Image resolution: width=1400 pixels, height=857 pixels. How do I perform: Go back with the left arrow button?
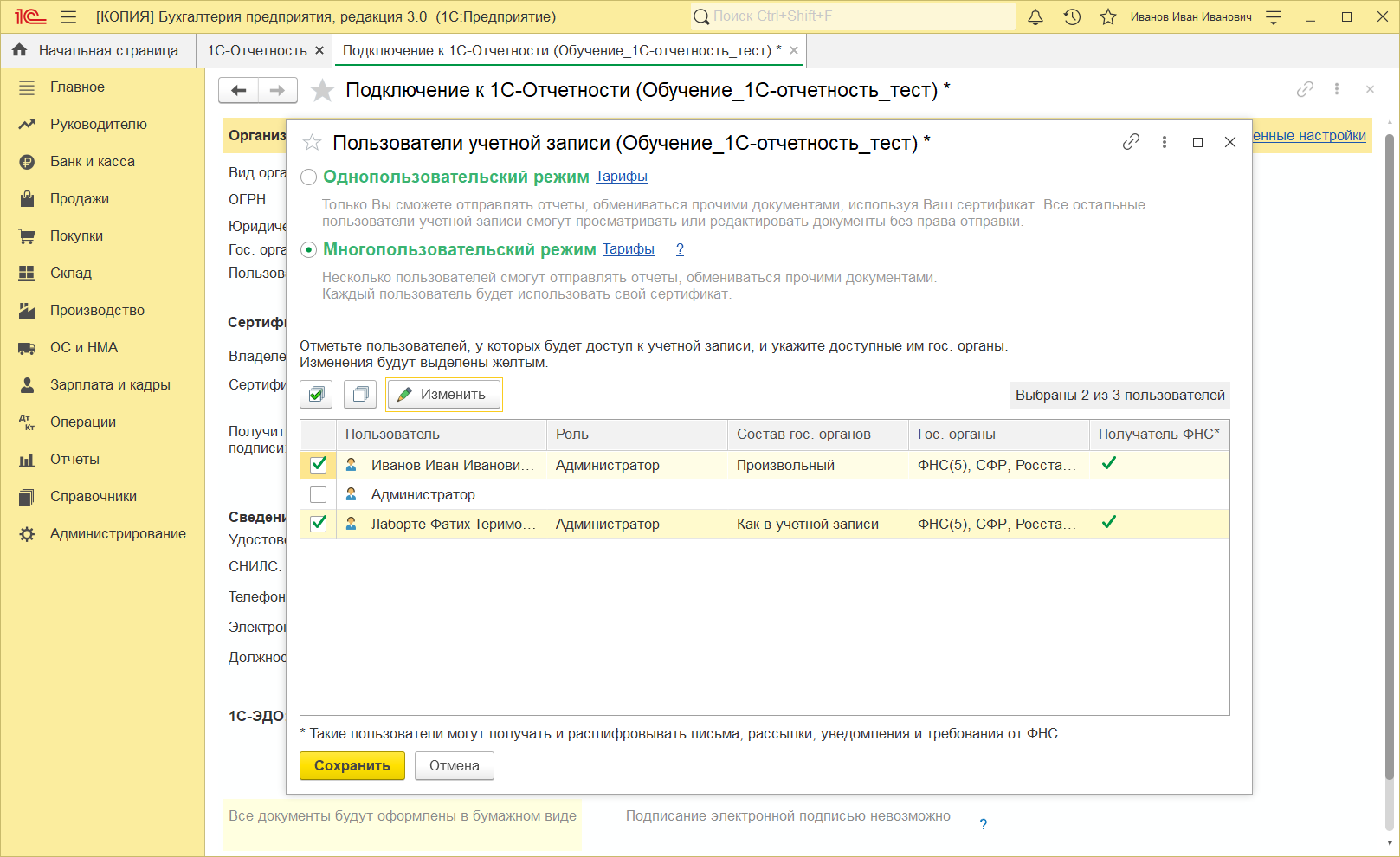point(238,90)
